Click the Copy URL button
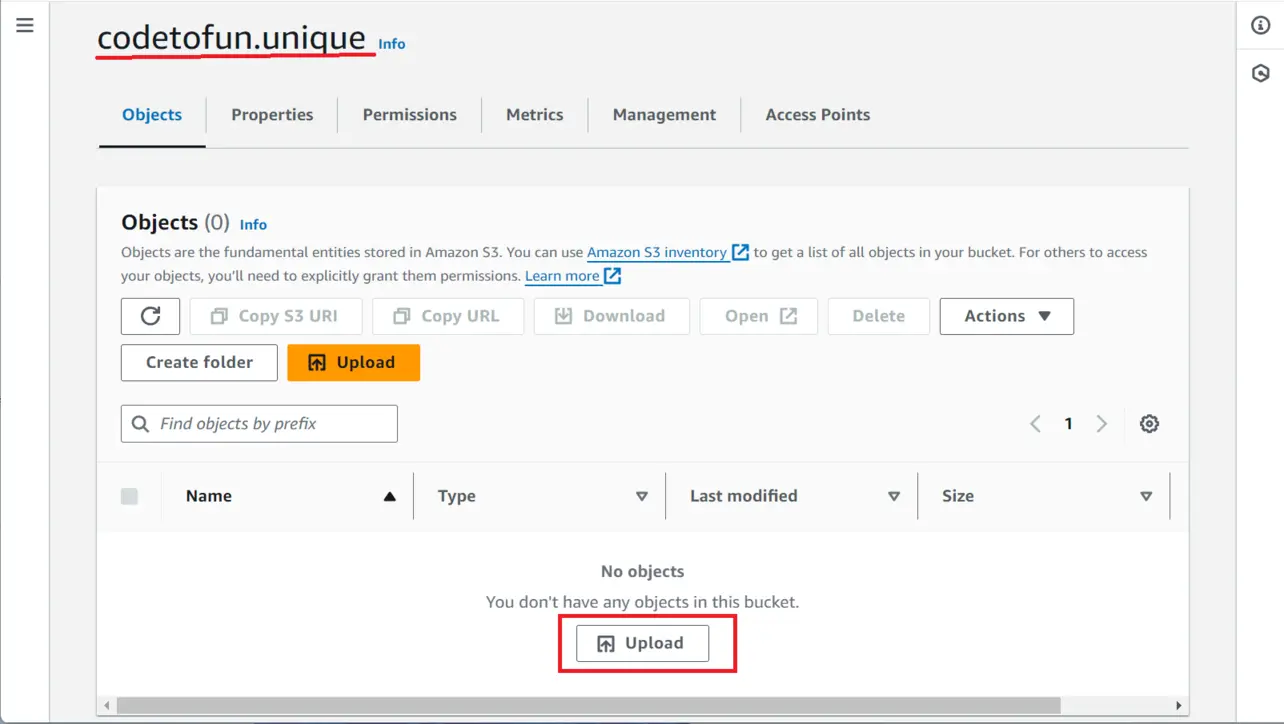The width and height of the screenshot is (1284, 724). coord(447,316)
